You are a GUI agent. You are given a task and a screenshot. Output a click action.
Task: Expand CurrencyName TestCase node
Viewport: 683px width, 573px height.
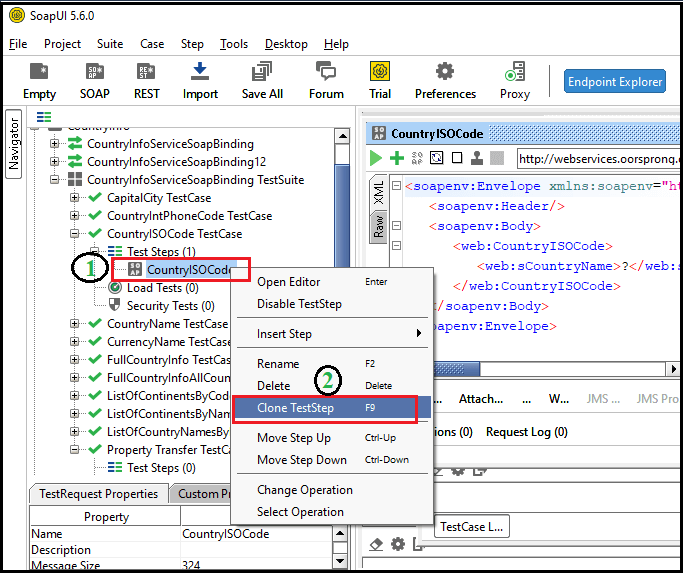coord(74,342)
